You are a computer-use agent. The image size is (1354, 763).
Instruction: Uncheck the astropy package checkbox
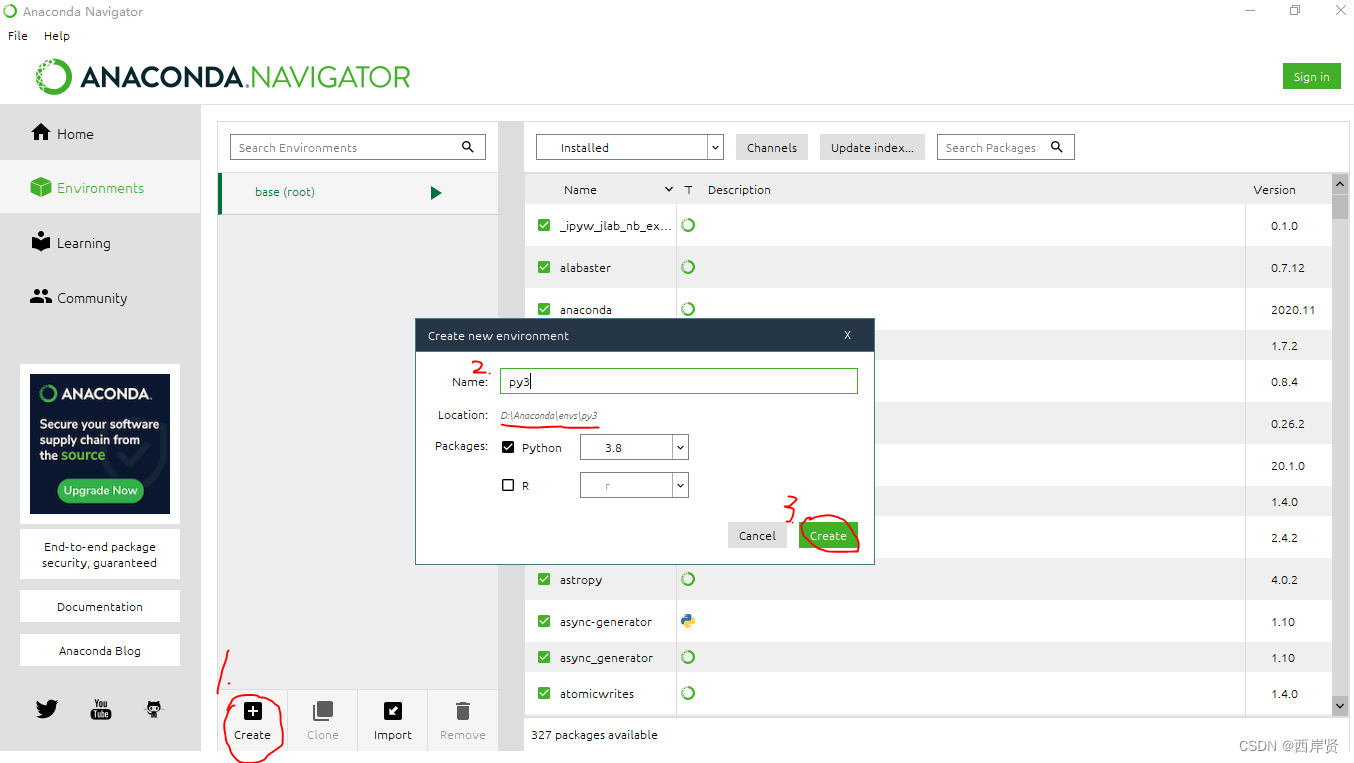[544, 579]
